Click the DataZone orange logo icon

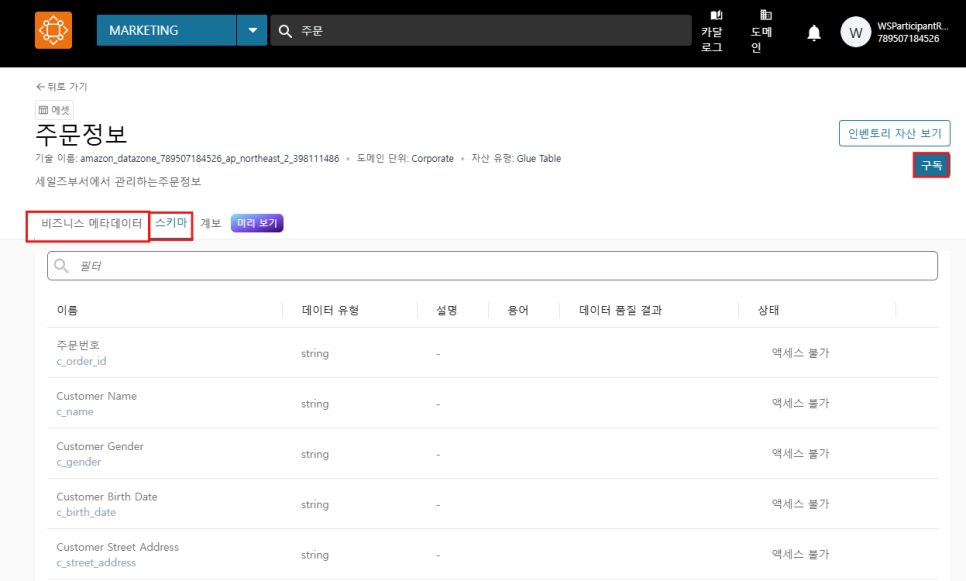[x=54, y=30]
